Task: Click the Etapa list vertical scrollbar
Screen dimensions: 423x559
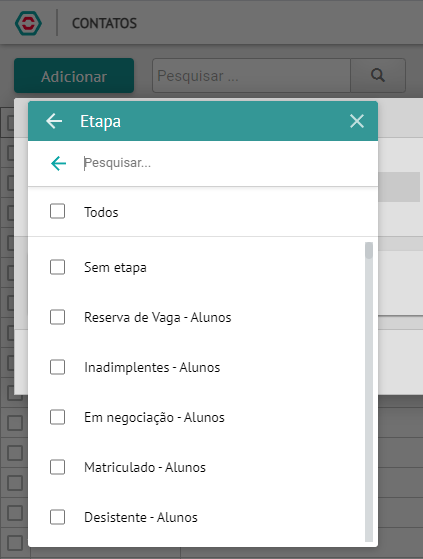Action: point(369,392)
